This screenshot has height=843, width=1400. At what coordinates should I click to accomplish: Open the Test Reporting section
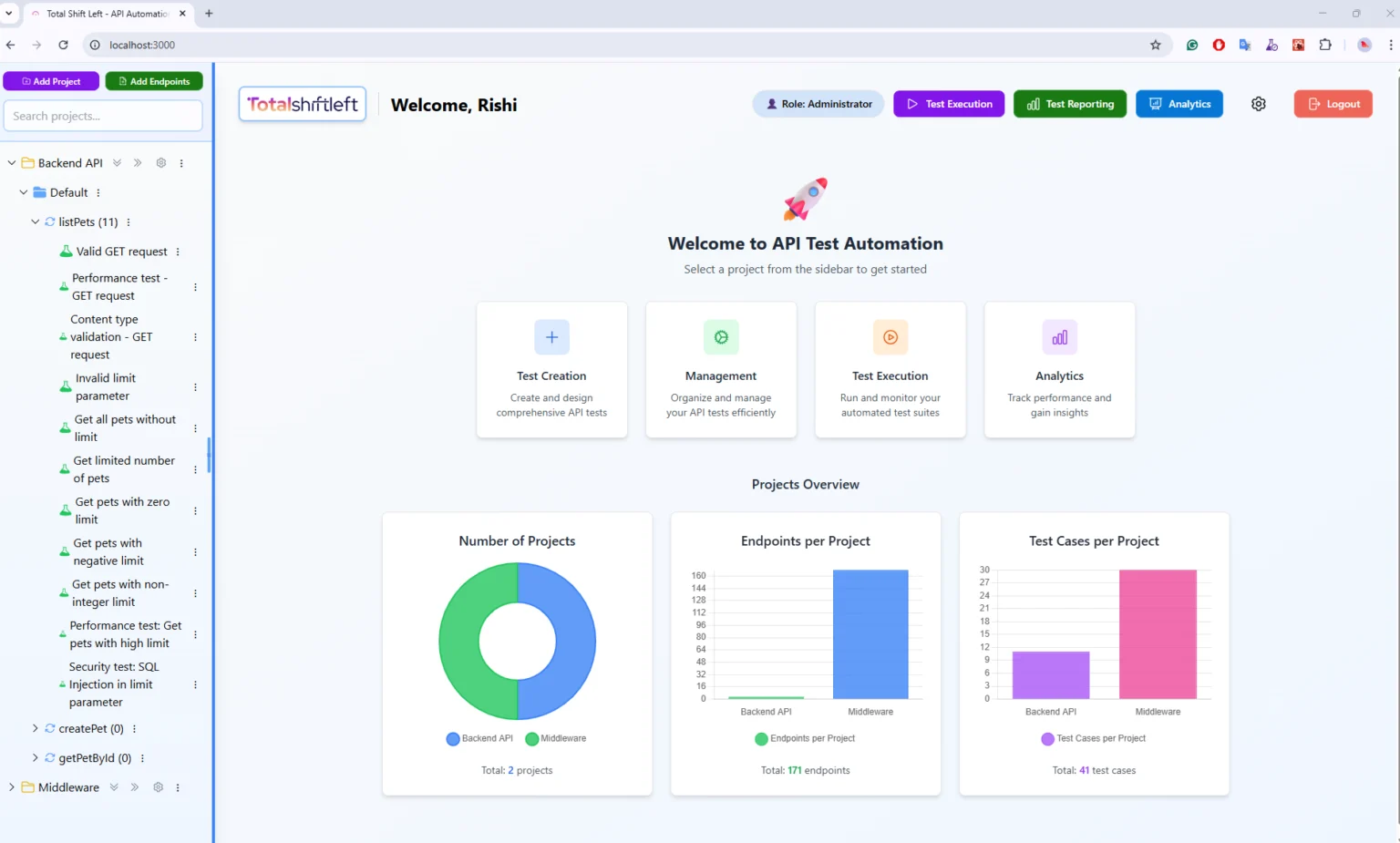tap(1069, 104)
